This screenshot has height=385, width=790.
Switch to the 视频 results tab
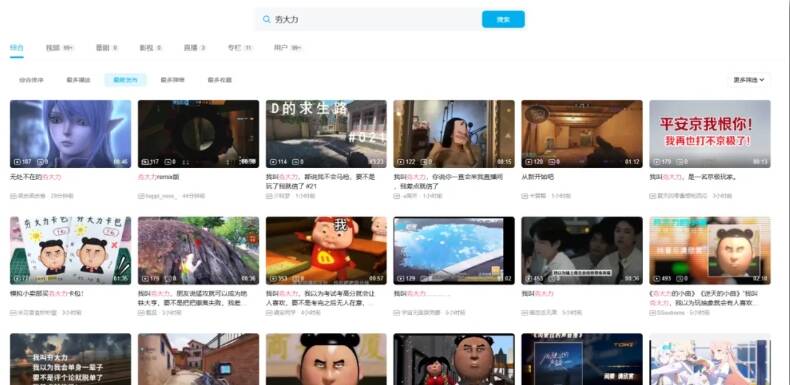click(x=60, y=48)
